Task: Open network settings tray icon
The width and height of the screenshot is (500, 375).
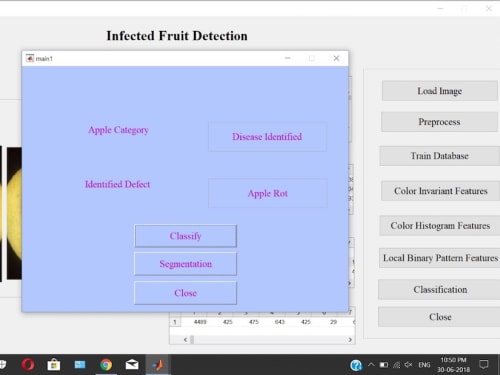Action: click(396, 365)
